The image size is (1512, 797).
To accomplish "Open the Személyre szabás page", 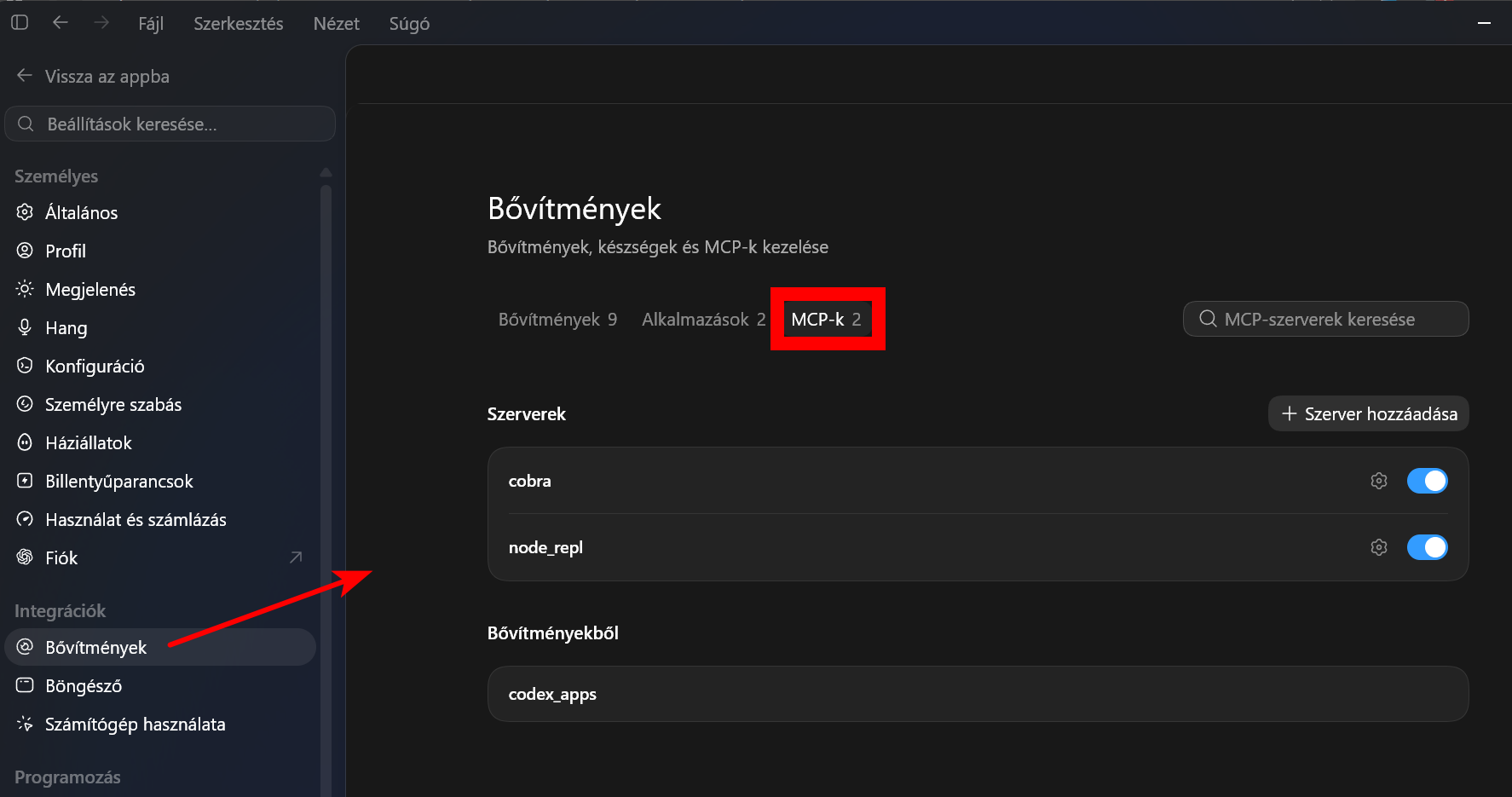I will pyautogui.click(x=160, y=404).
